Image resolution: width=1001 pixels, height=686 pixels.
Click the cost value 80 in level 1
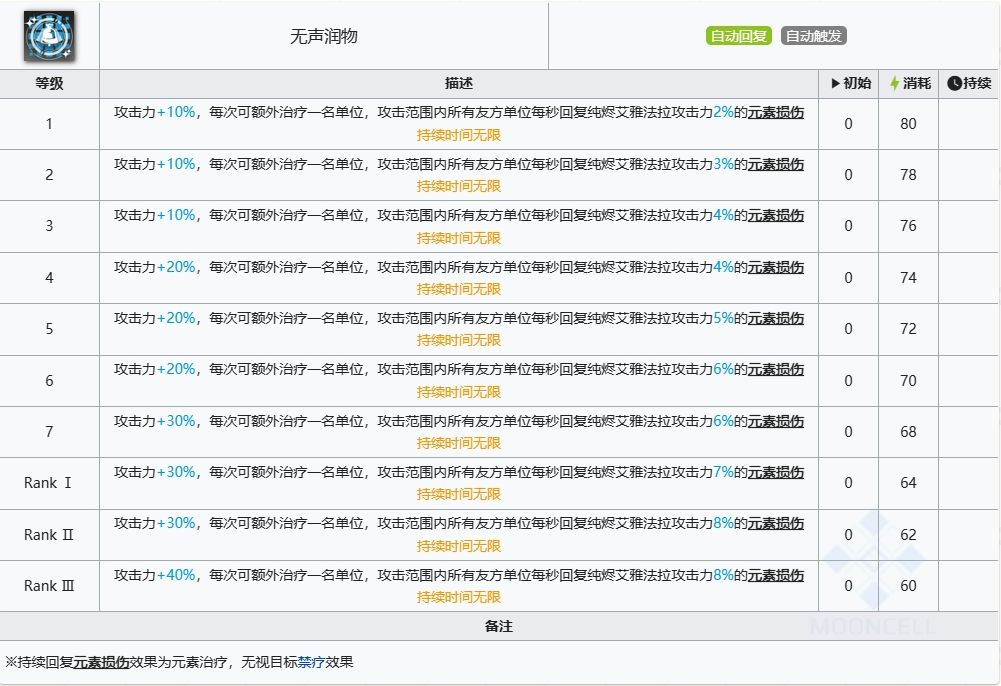pos(907,124)
